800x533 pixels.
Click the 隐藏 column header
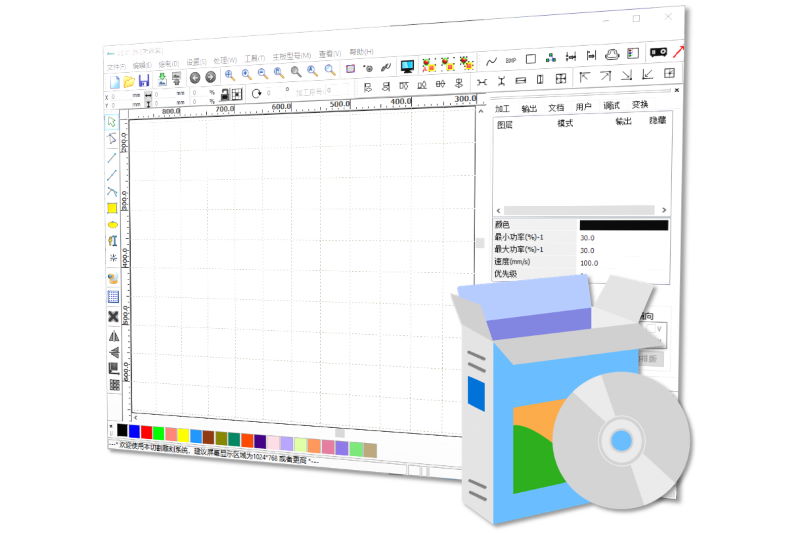657,120
